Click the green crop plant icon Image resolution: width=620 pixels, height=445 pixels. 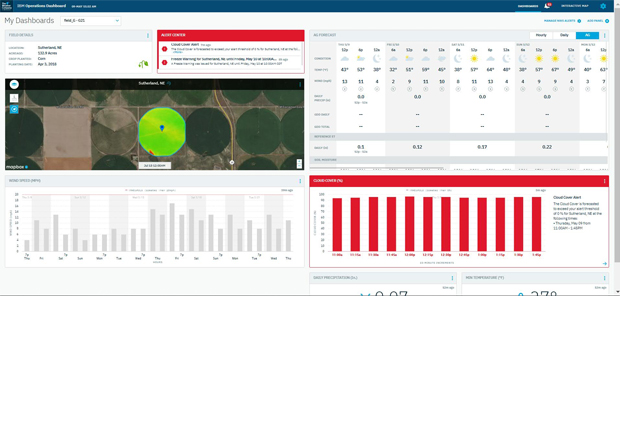pyautogui.click(x=143, y=64)
